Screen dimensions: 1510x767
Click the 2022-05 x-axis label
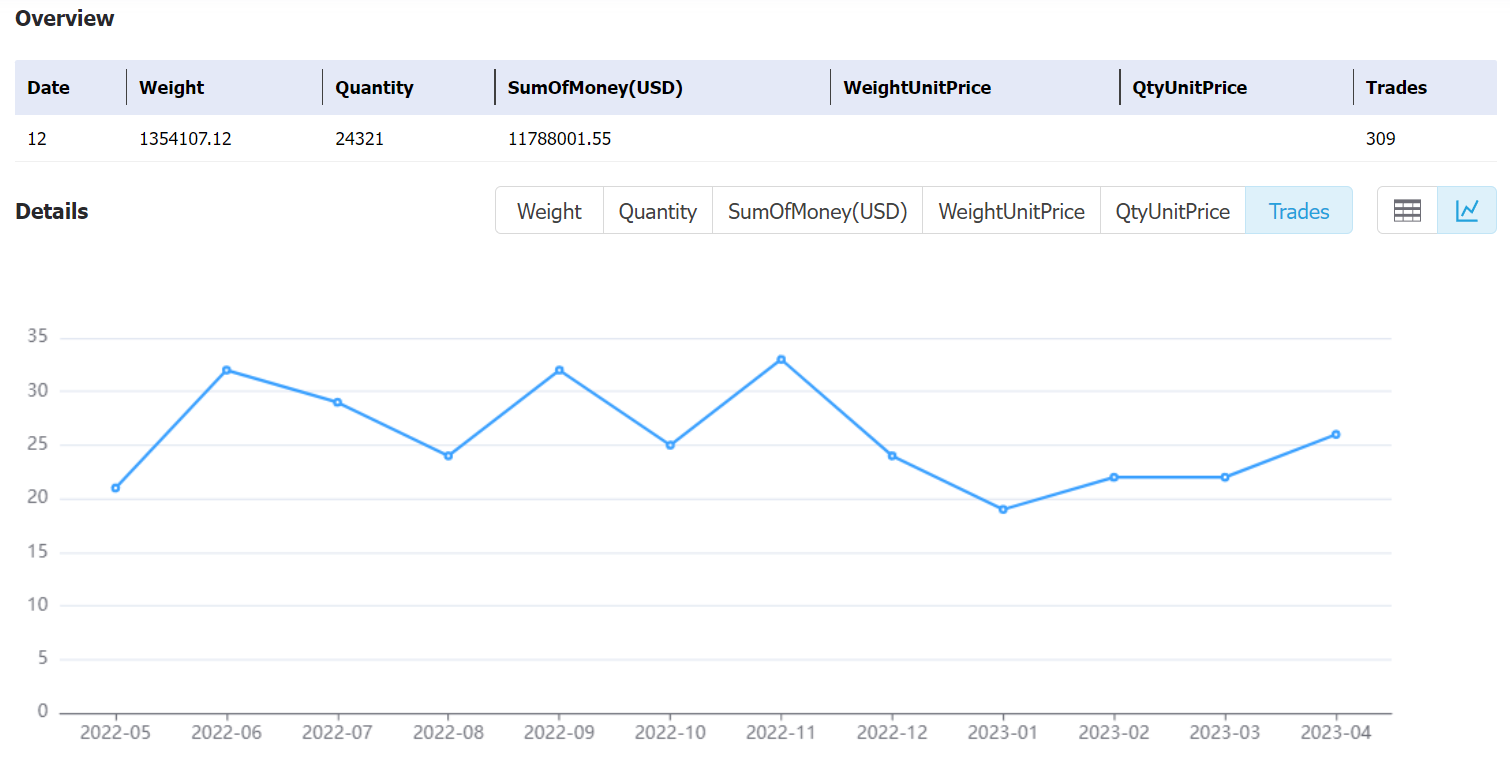coord(116,733)
